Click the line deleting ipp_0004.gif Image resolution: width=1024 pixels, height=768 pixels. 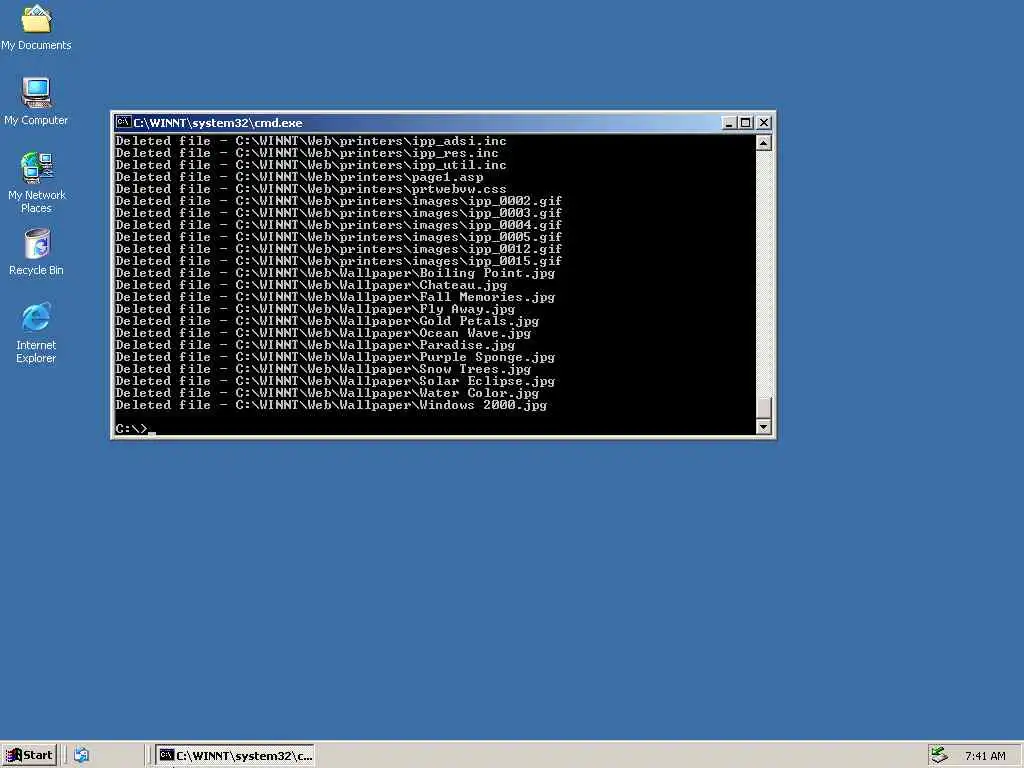[x=339, y=225]
